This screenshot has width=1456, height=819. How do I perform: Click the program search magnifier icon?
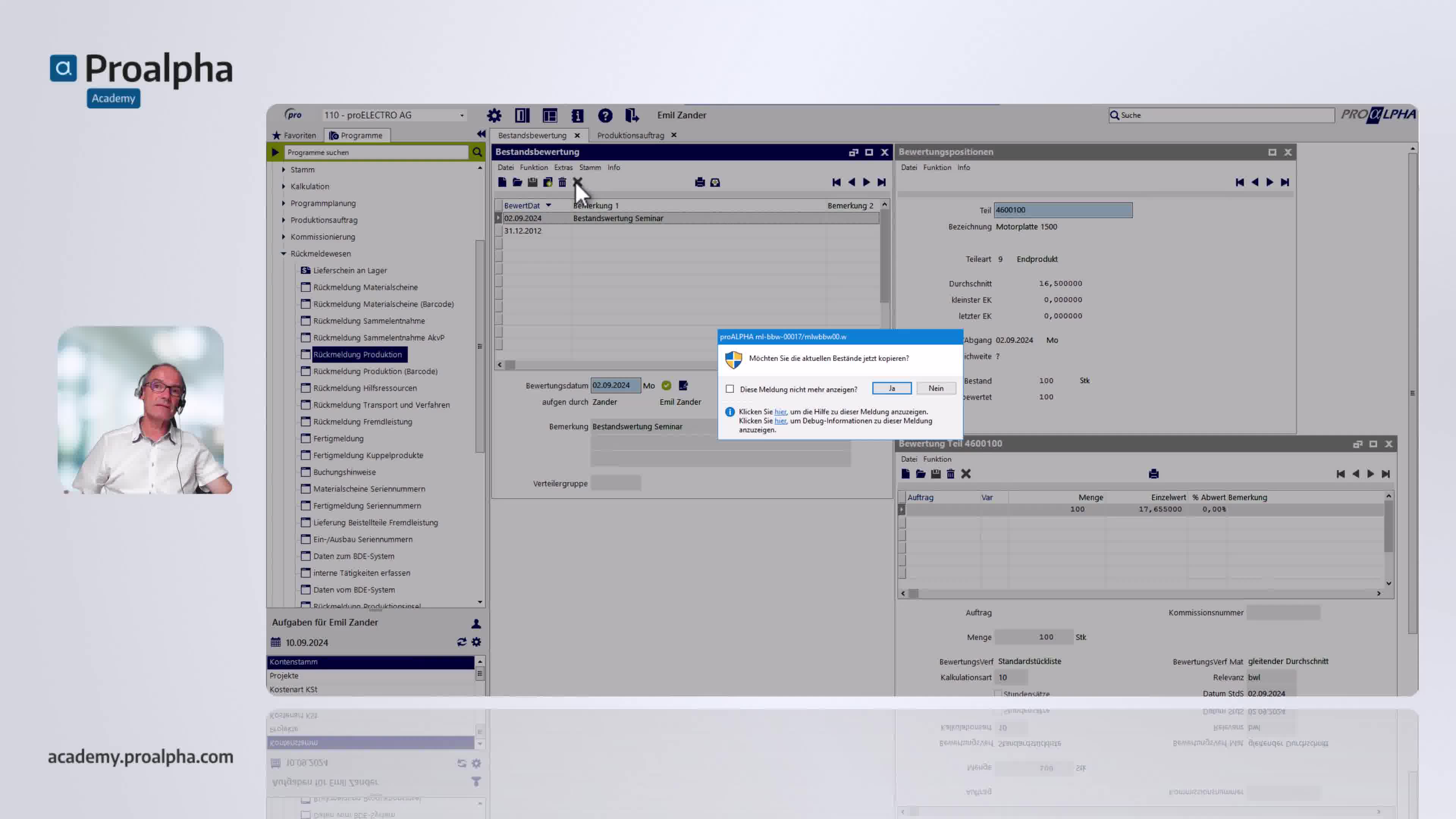(x=477, y=152)
